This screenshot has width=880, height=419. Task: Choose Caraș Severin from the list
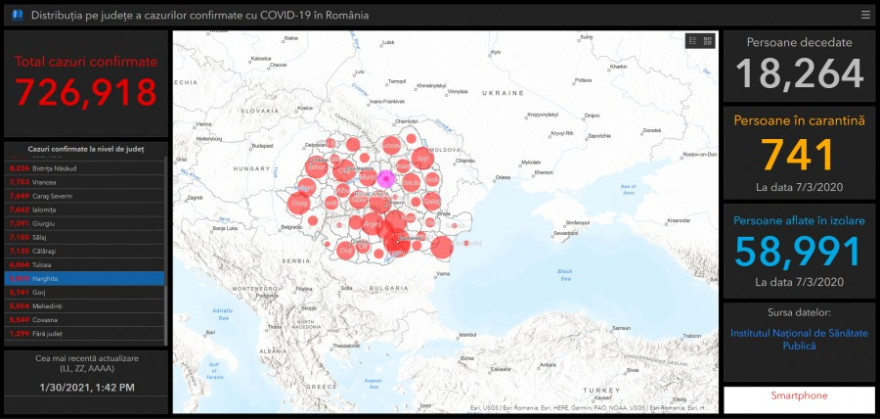pos(84,196)
